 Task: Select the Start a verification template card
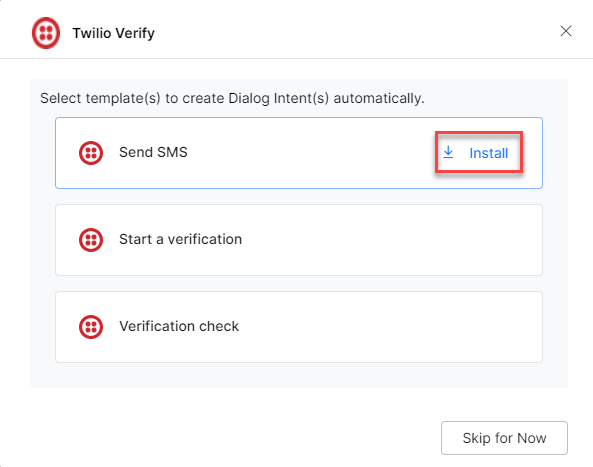point(299,240)
